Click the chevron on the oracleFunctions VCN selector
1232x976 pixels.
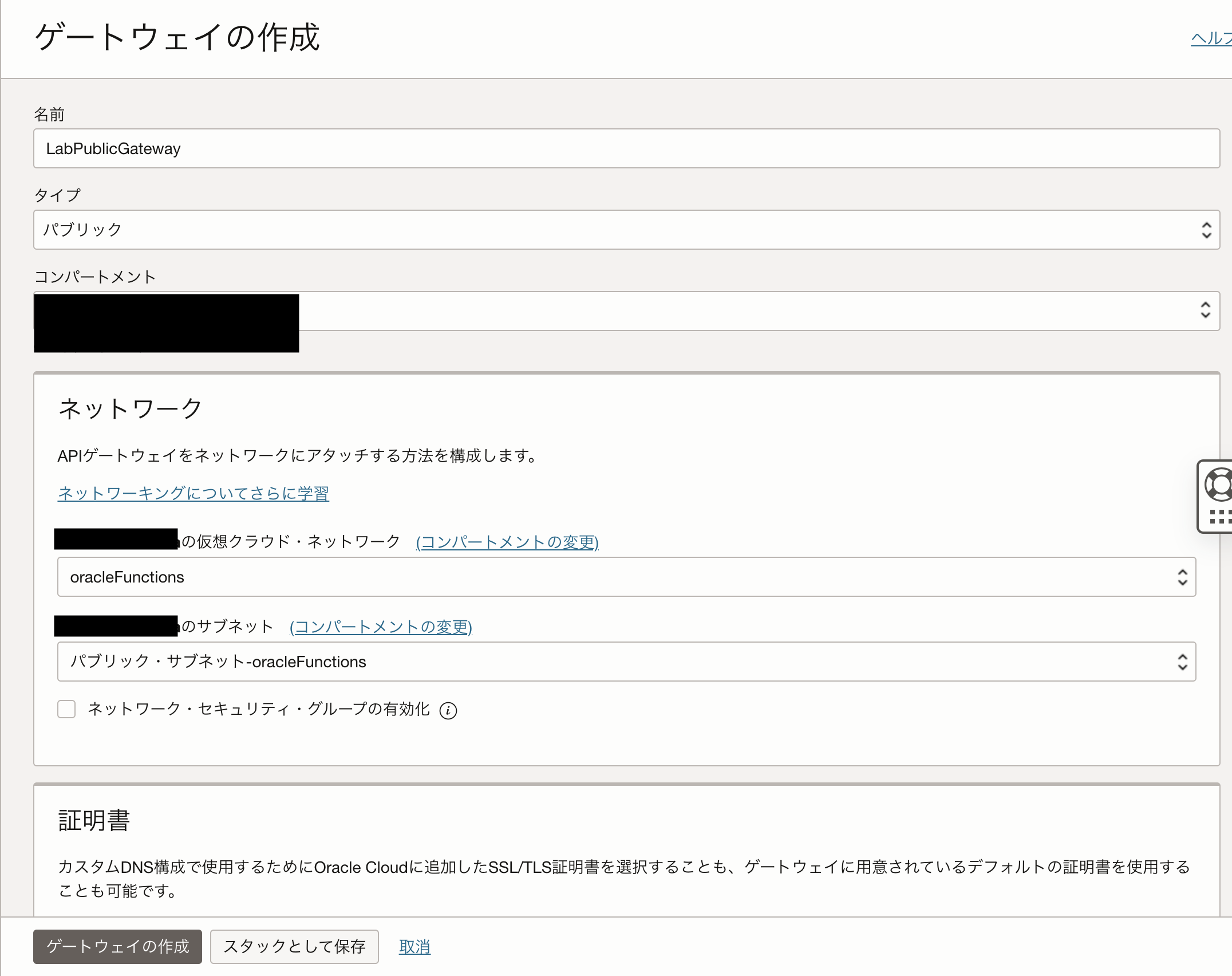1182,577
